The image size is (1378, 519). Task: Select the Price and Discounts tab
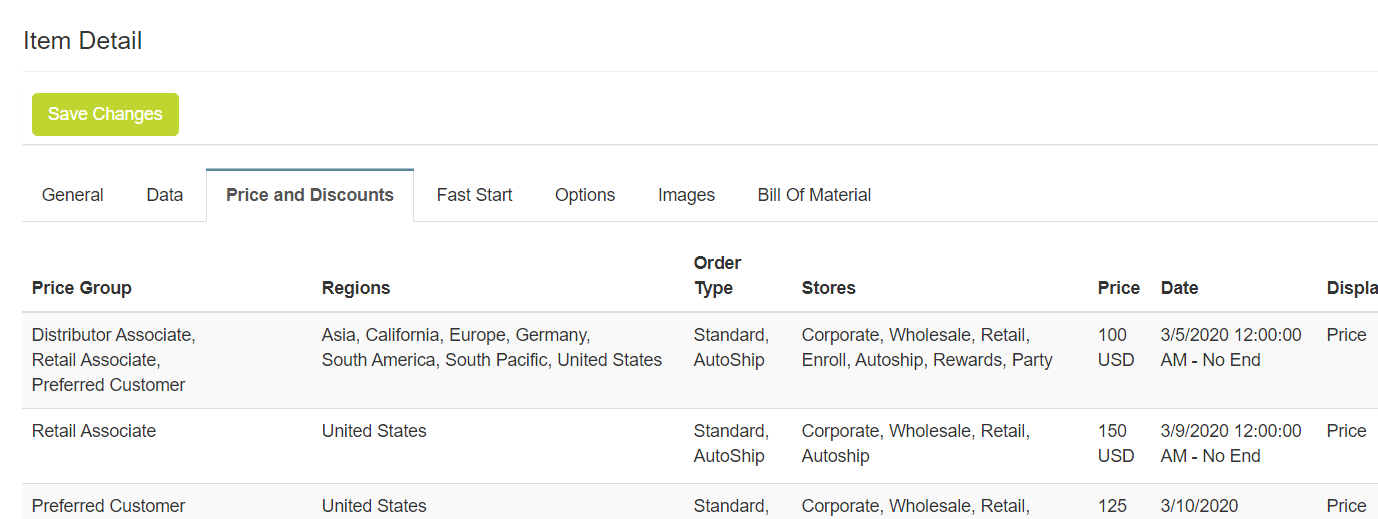[x=310, y=195]
